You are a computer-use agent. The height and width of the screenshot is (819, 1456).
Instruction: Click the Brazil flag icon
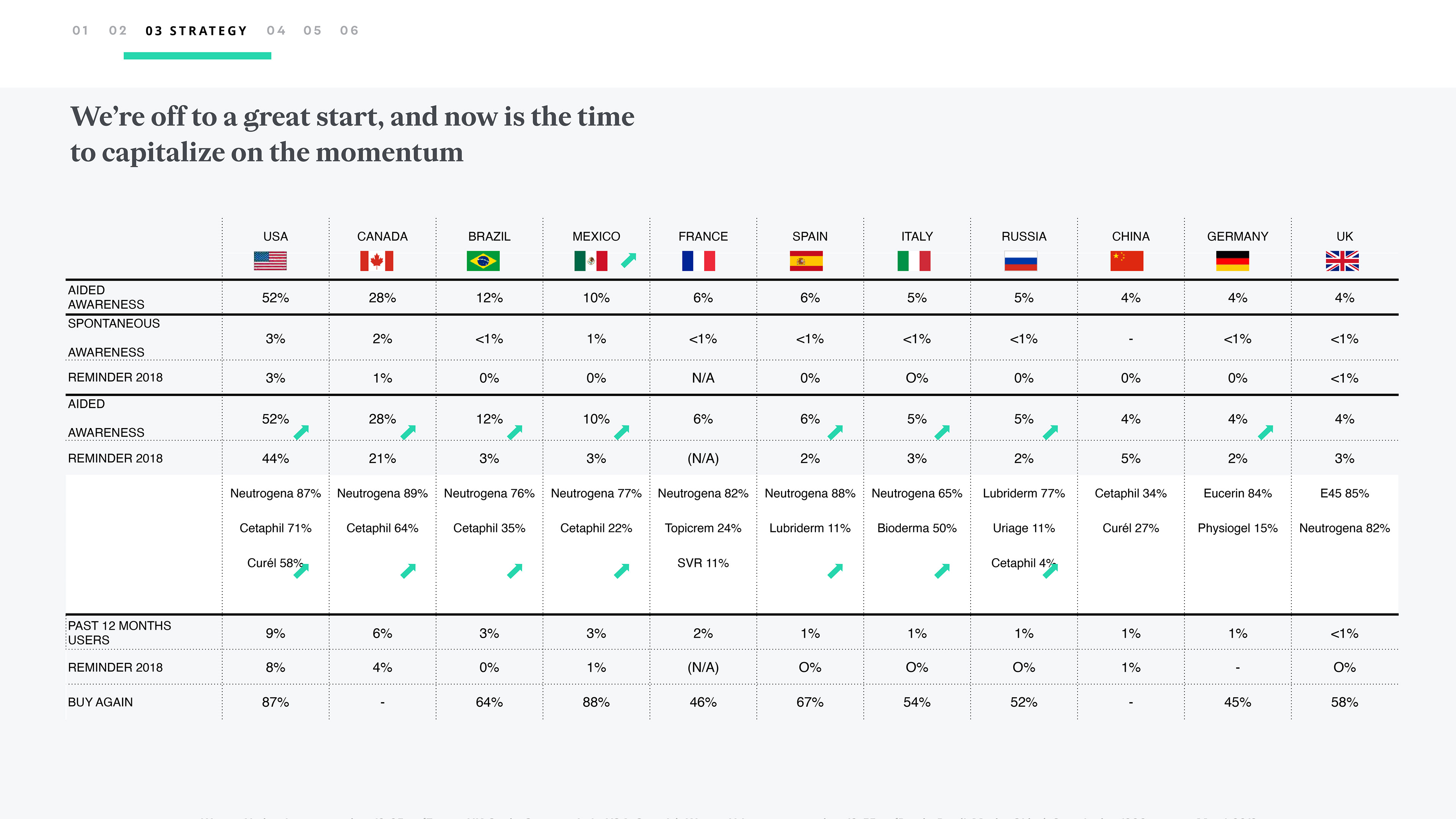(483, 261)
